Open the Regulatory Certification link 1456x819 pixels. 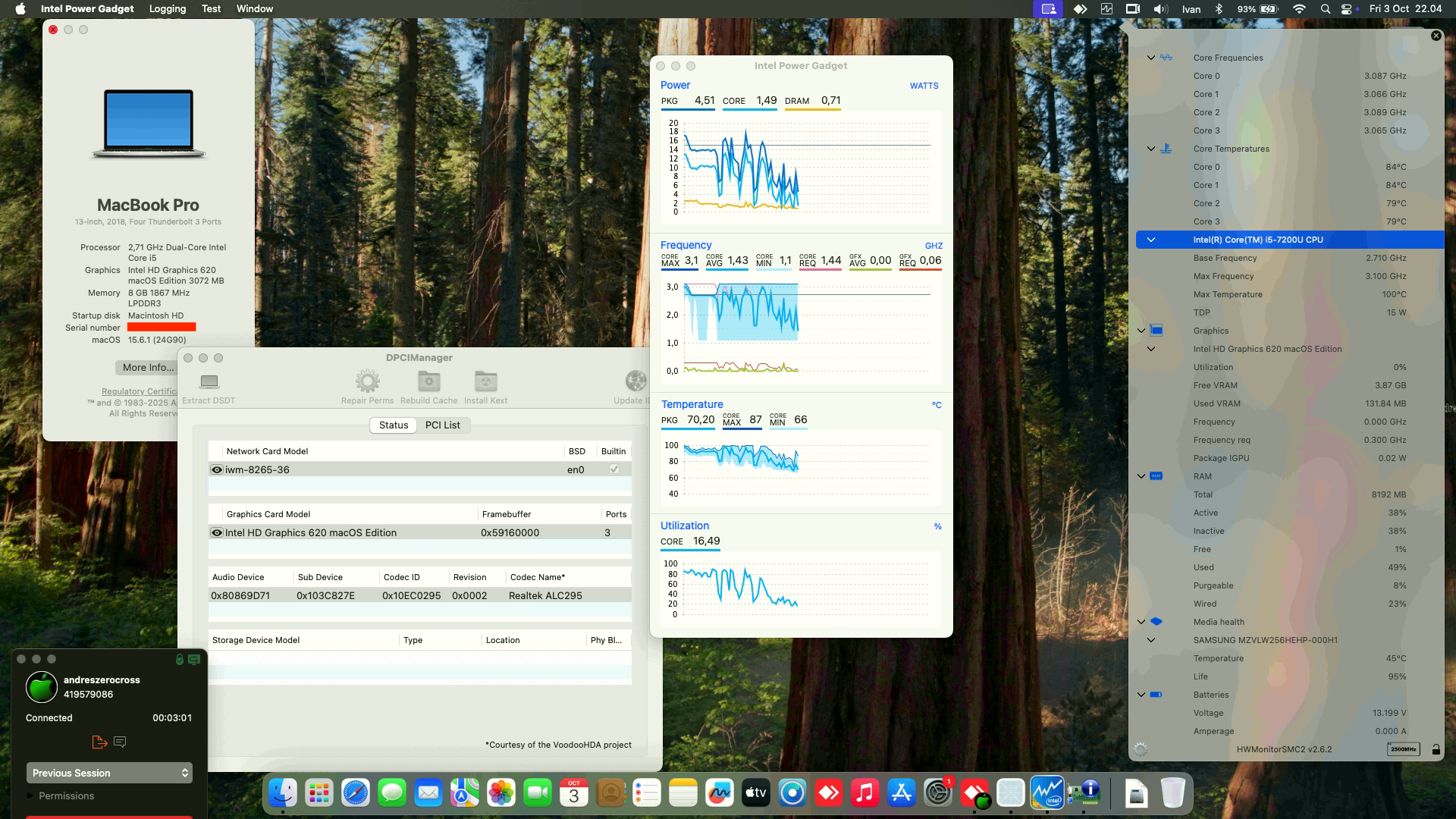pyautogui.click(x=140, y=391)
